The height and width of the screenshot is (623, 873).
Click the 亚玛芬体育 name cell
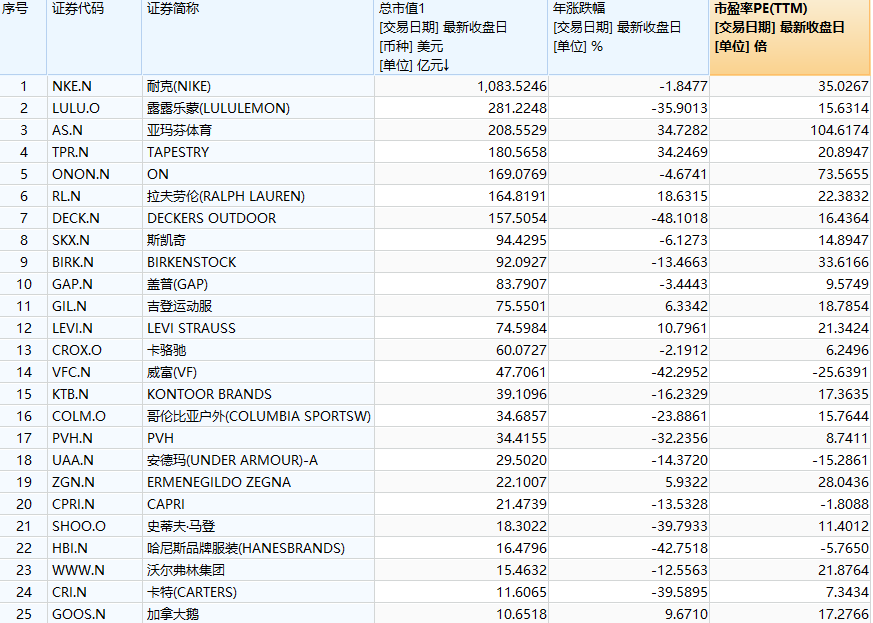pos(258,130)
